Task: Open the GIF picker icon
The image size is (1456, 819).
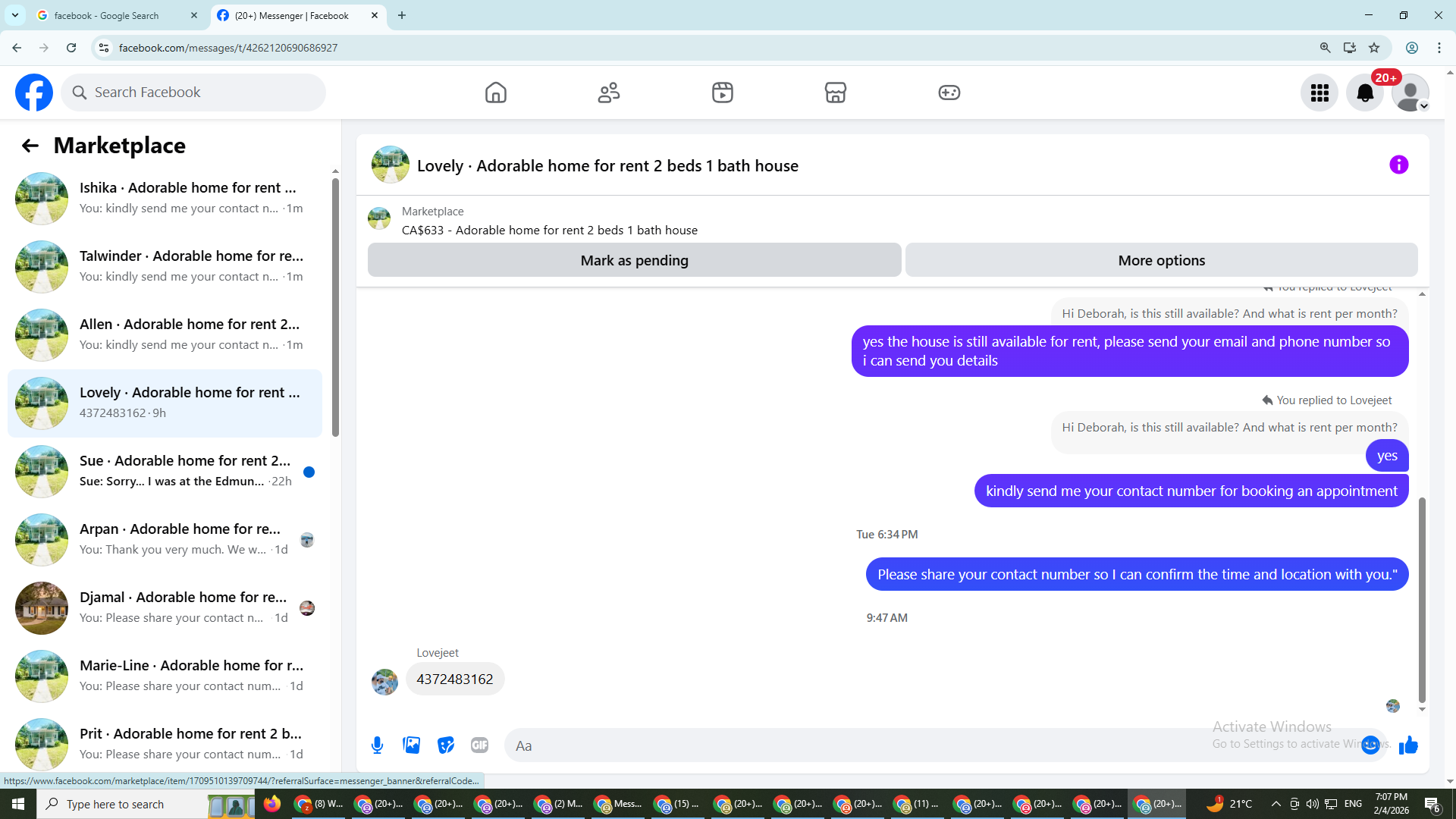Action: click(479, 745)
